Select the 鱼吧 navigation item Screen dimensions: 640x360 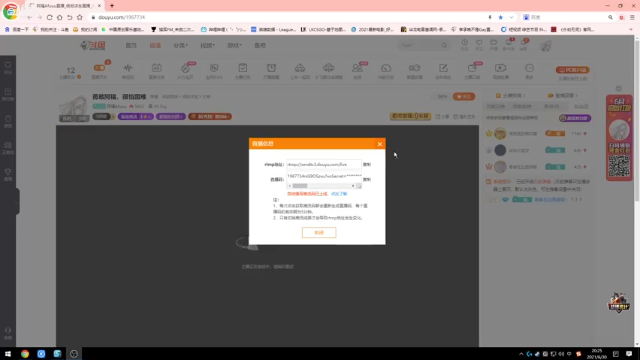pyautogui.click(x=260, y=45)
